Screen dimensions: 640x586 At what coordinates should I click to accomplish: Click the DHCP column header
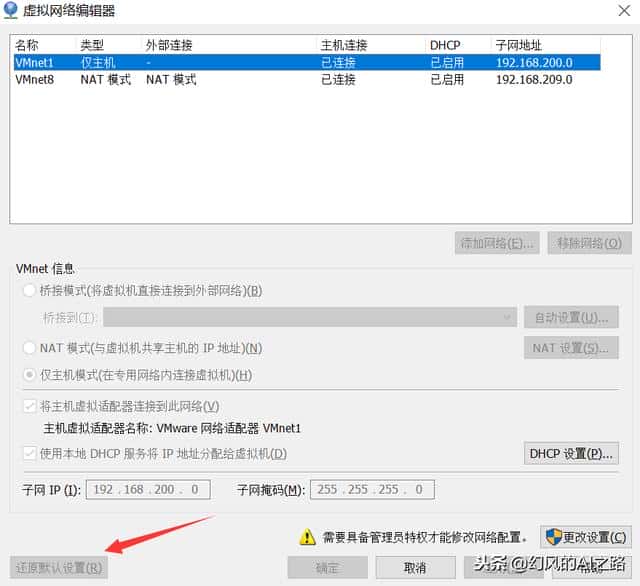coord(458,45)
